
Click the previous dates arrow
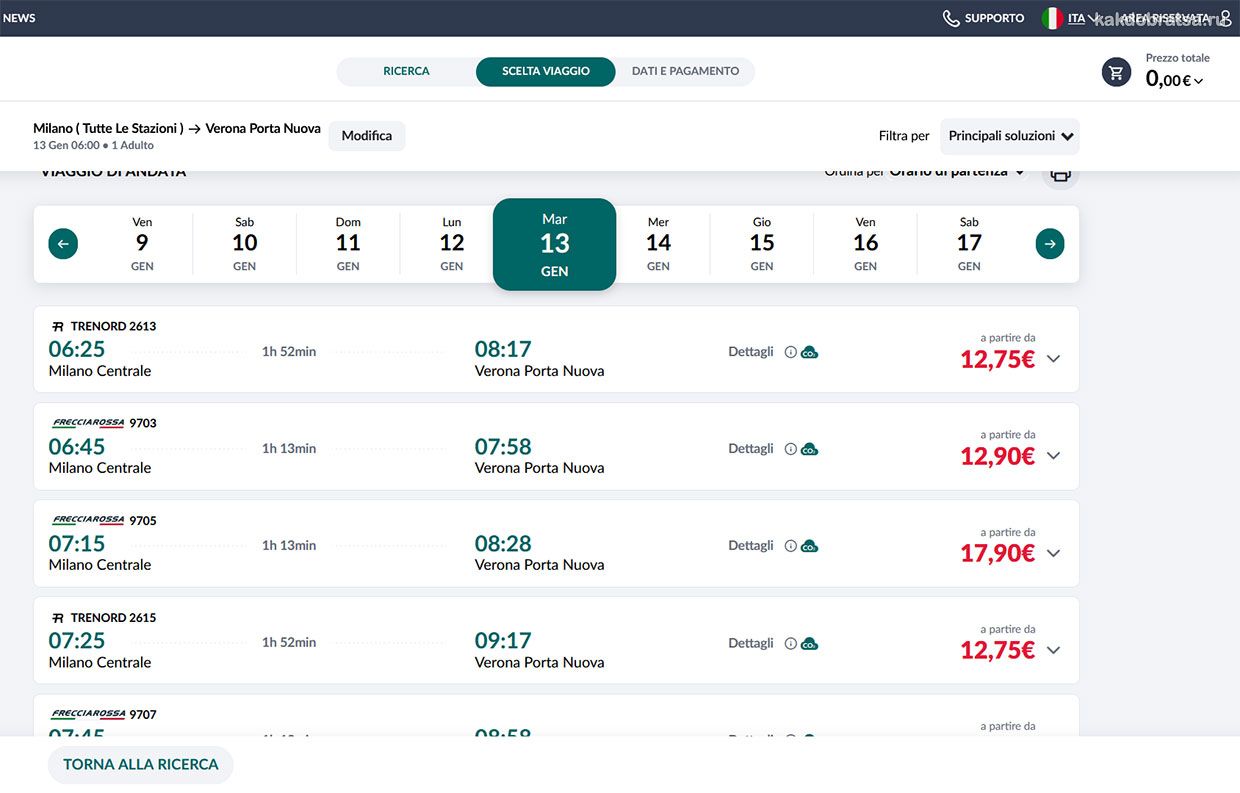tap(63, 244)
